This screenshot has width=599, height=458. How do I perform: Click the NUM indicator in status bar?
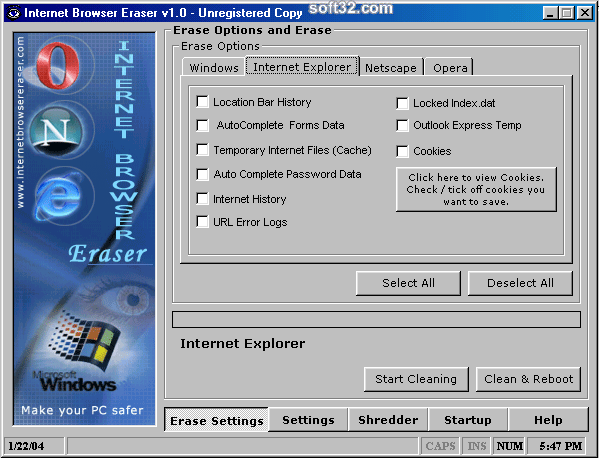pos(509,446)
